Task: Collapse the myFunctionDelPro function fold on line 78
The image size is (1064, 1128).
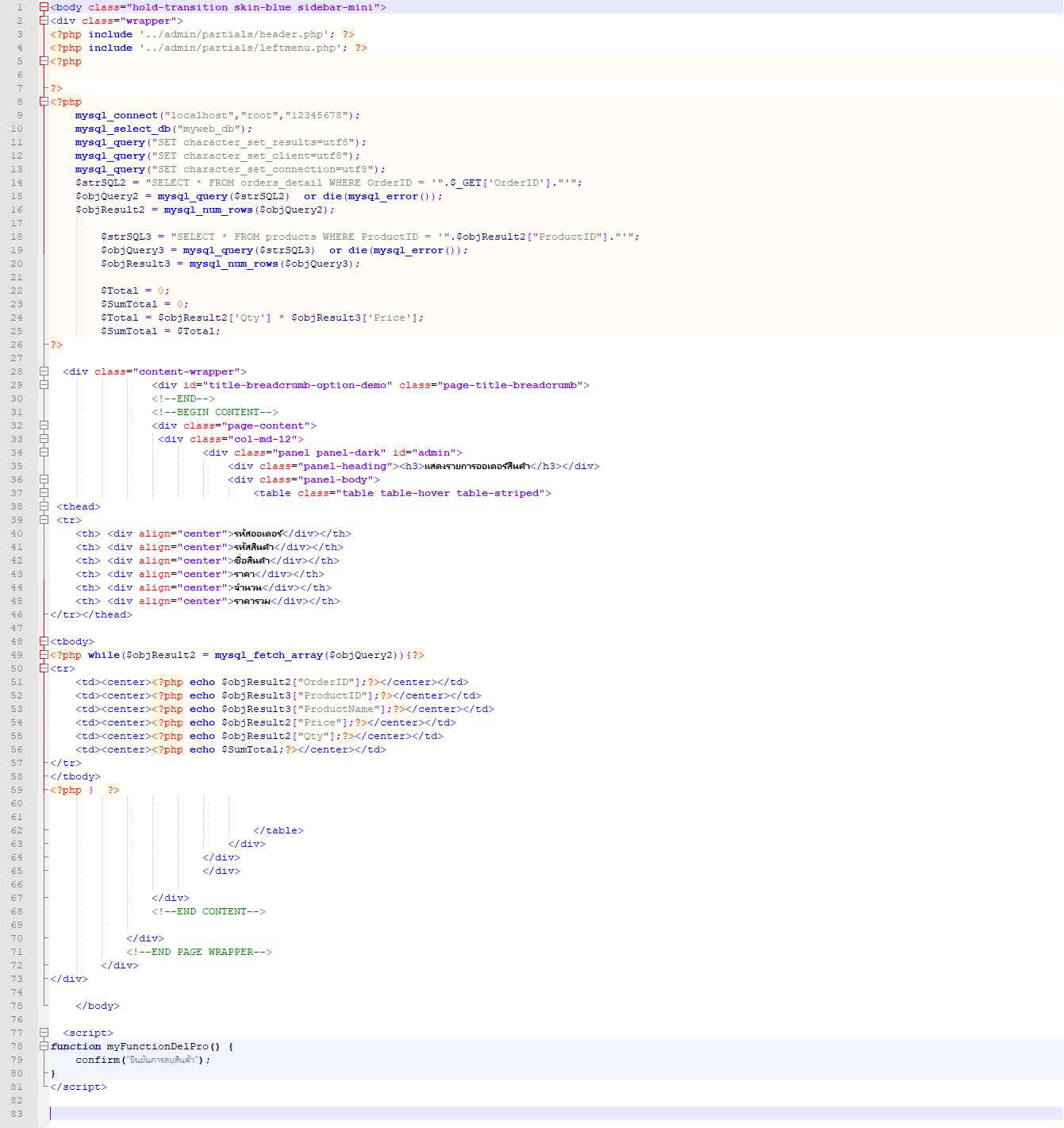Action: [x=44, y=1046]
